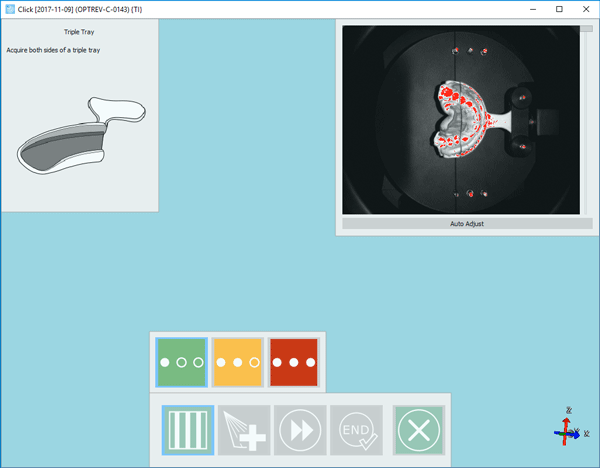
Task: Select the green one-dot scan step
Action: pyautogui.click(x=181, y=362)
